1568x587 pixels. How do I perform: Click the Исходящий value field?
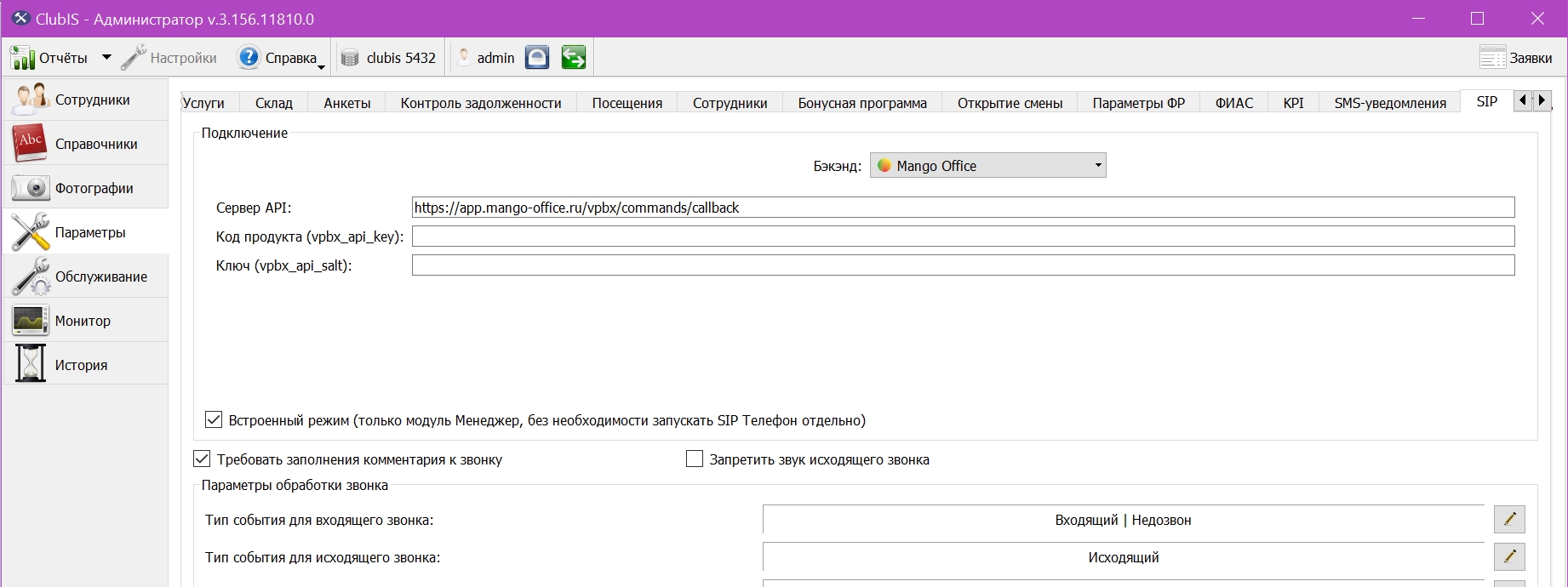click(1124, 557)
